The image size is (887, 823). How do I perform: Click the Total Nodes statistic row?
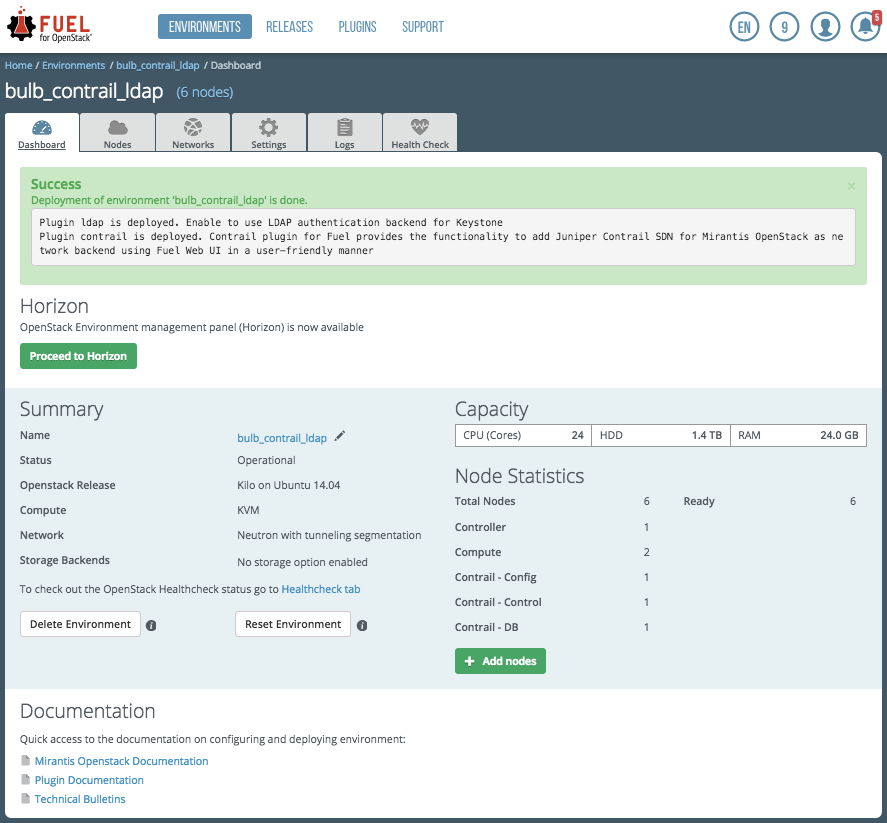tap(552, 501)
